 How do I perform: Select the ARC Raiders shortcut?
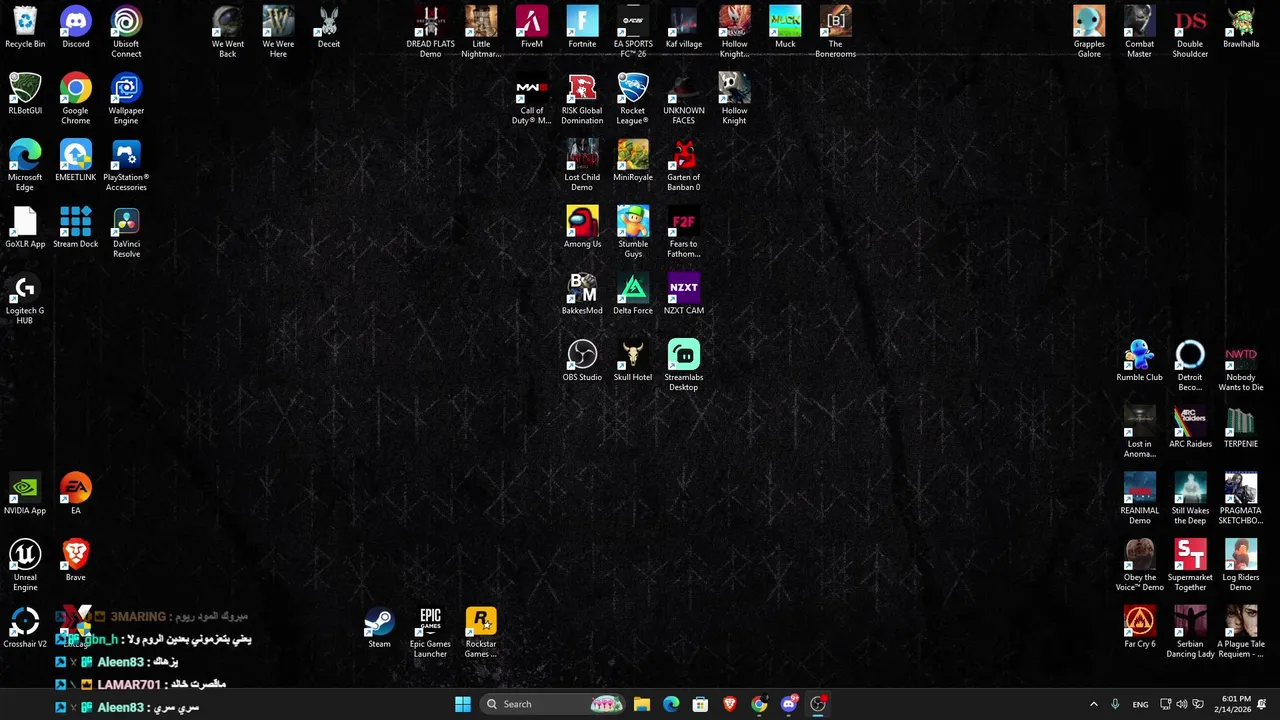click(x=1190, y=427)
